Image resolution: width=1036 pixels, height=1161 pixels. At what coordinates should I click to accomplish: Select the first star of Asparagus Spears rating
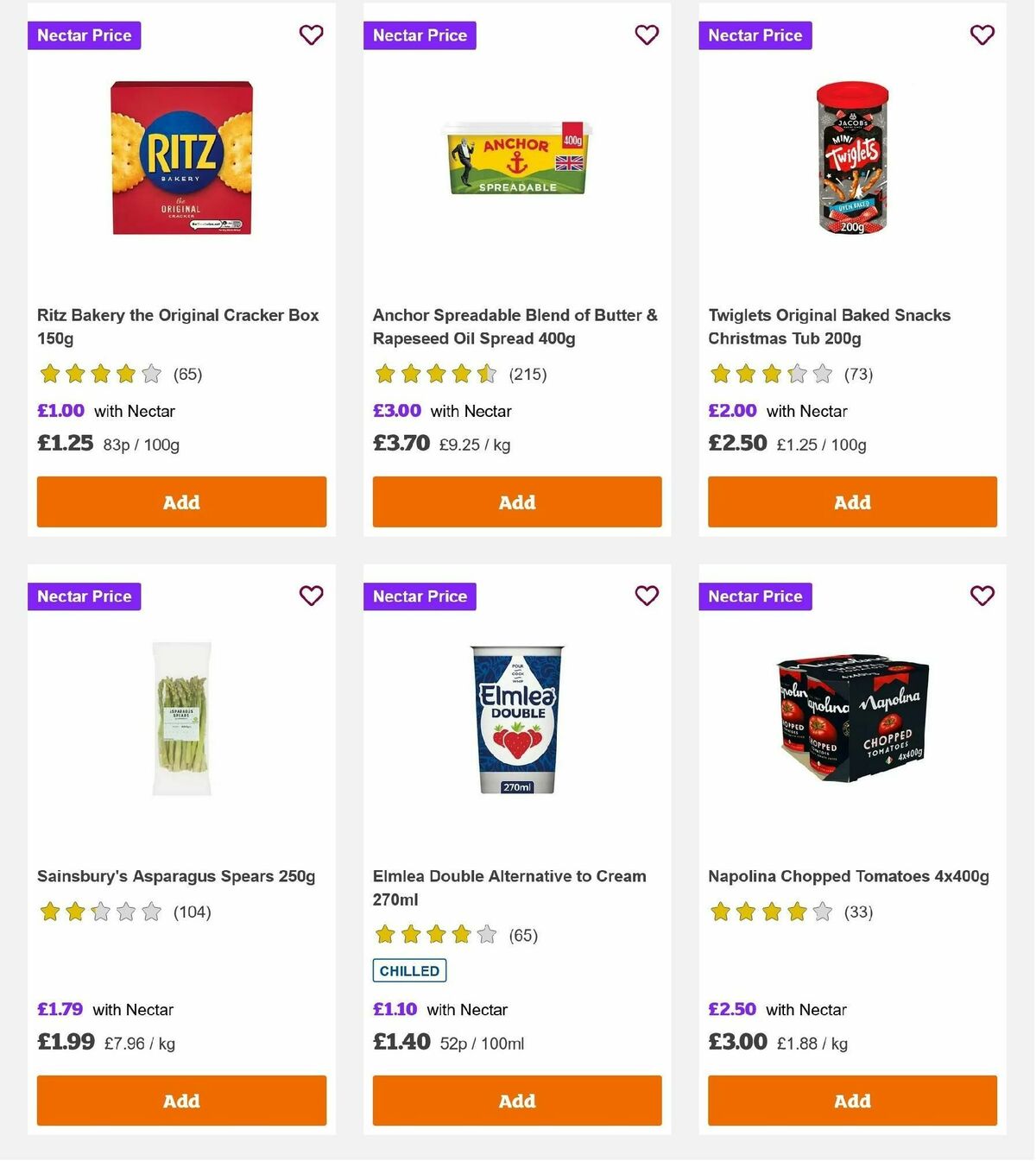[x=49, y=911]
